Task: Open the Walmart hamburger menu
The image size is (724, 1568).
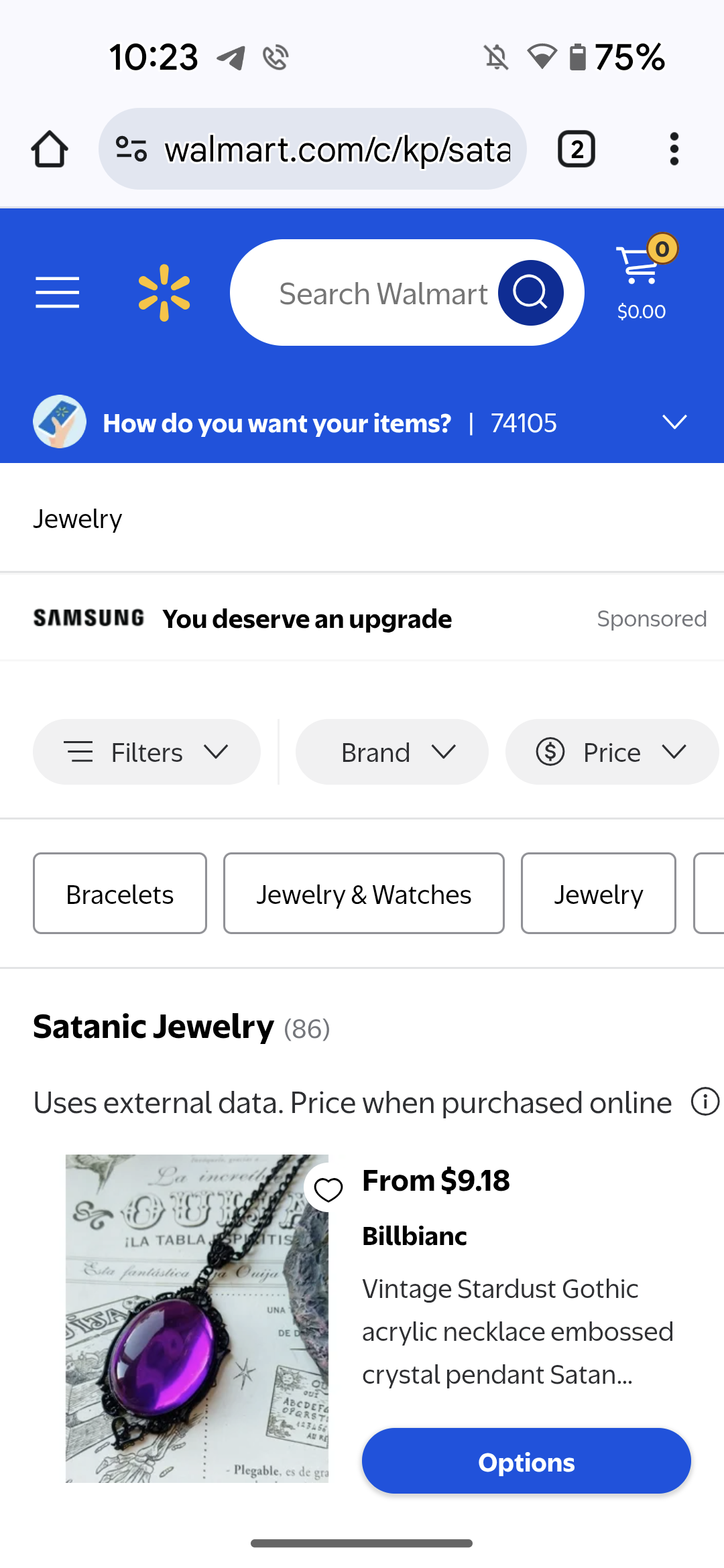Action: (58, 293)
